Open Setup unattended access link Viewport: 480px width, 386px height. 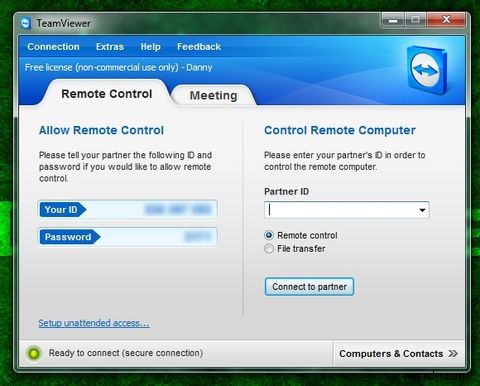[x=94, y=323]
